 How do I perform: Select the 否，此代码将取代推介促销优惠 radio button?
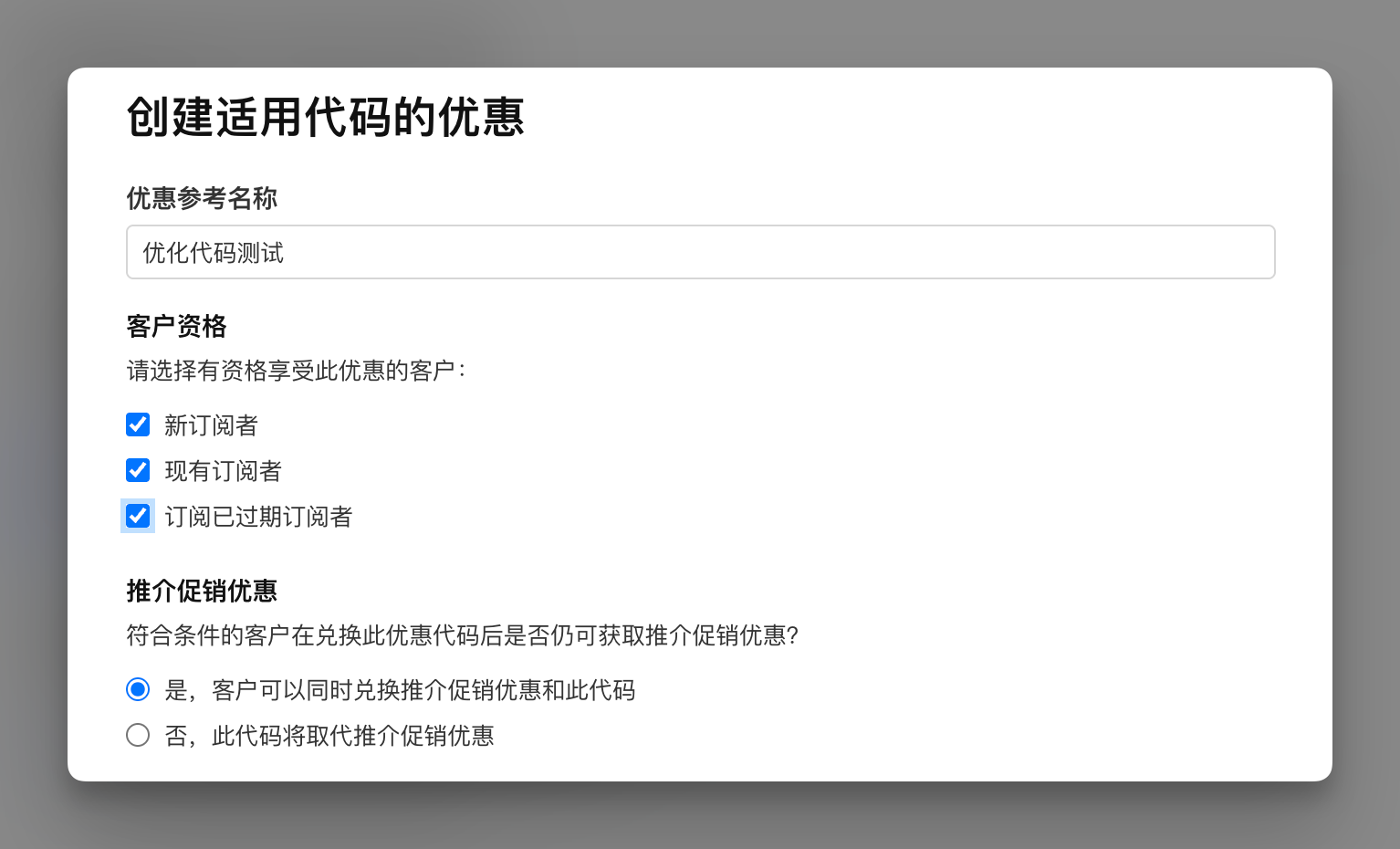click(x=138, y=735)
